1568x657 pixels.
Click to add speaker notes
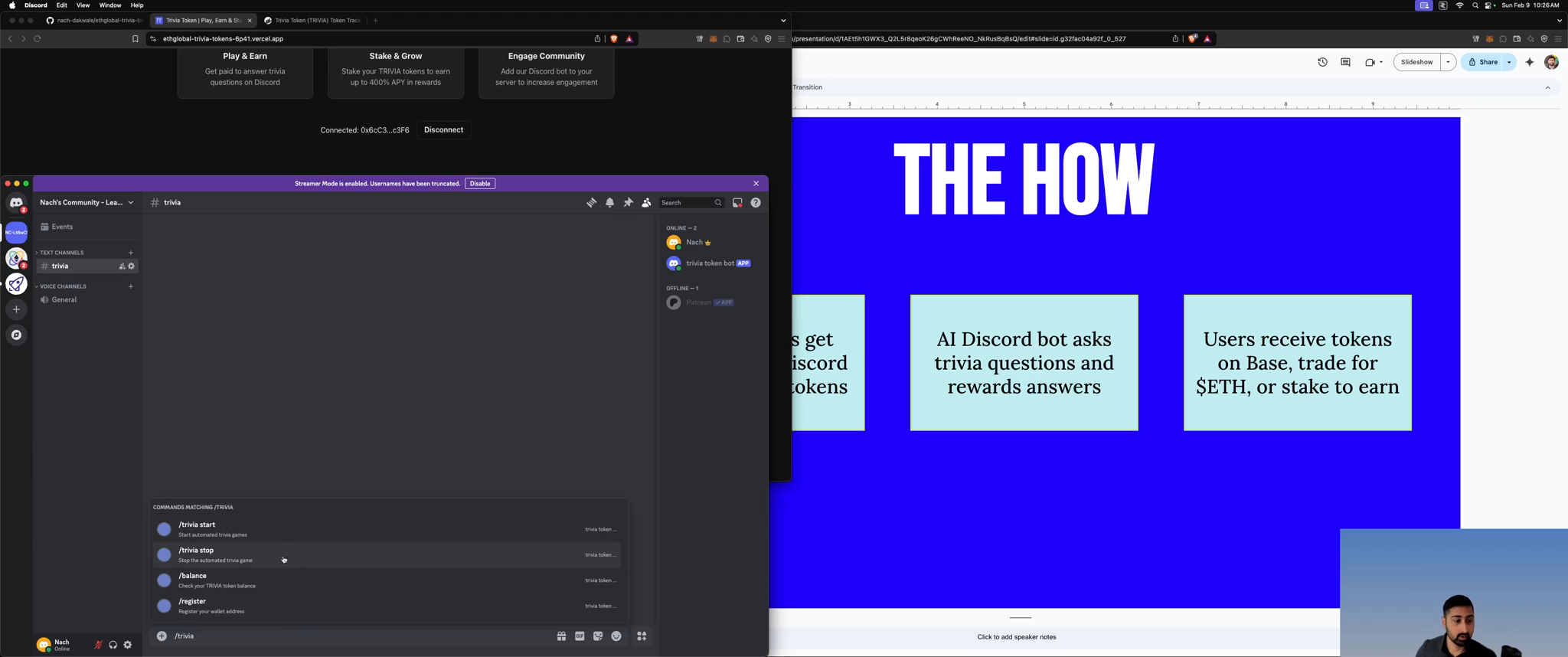click(x=1017, y=637)
